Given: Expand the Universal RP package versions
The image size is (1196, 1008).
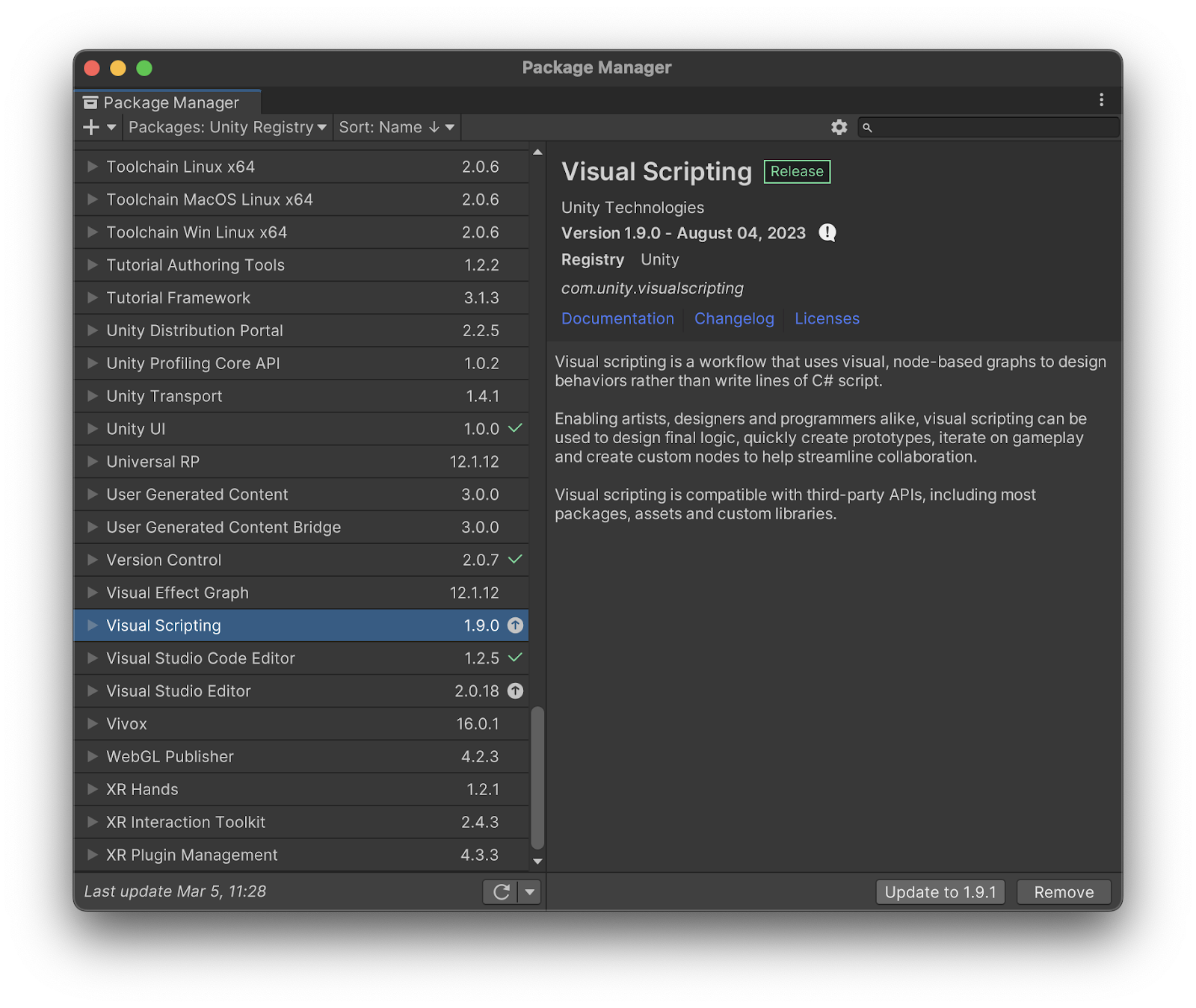Looking at the screenshot, I should coord(93,462).
